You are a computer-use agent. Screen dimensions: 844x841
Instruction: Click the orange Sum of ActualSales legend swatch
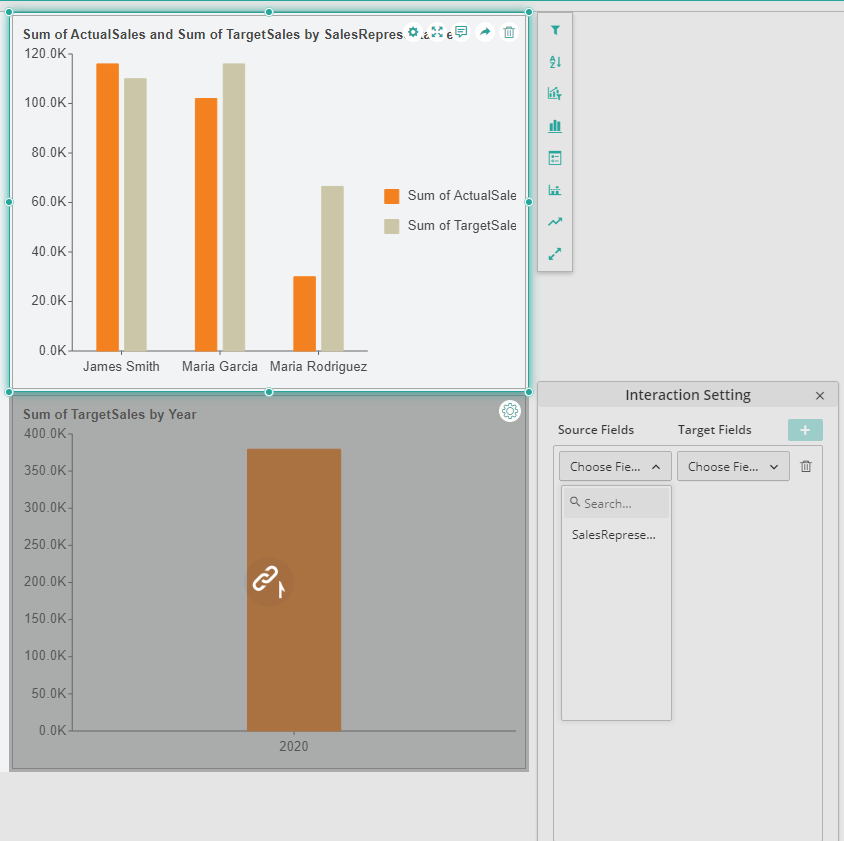(x=392, y=196)
